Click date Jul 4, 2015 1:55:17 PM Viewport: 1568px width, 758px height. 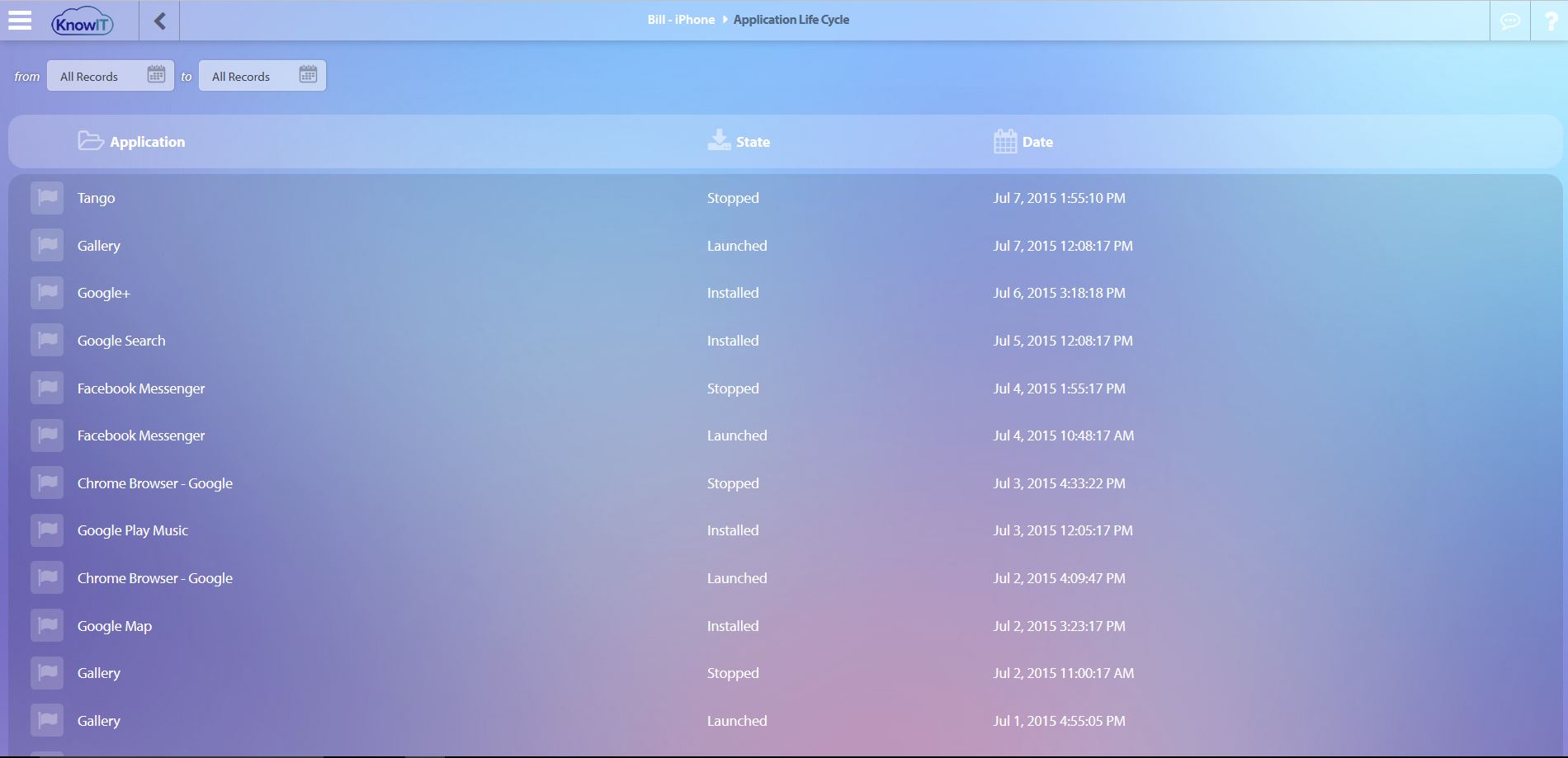[x=1059, y=388]
